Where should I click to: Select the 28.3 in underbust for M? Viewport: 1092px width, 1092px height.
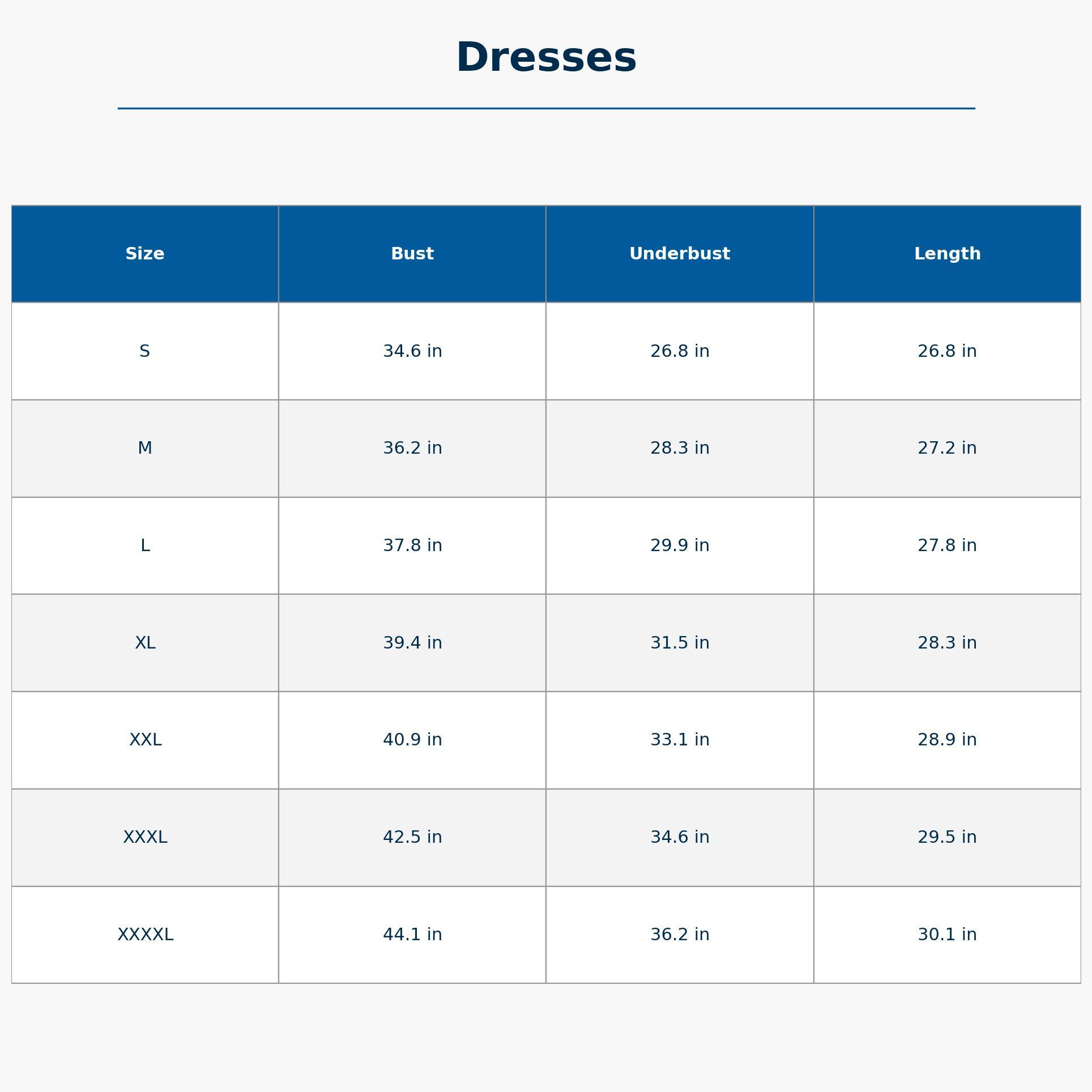[x=680, y=448]
